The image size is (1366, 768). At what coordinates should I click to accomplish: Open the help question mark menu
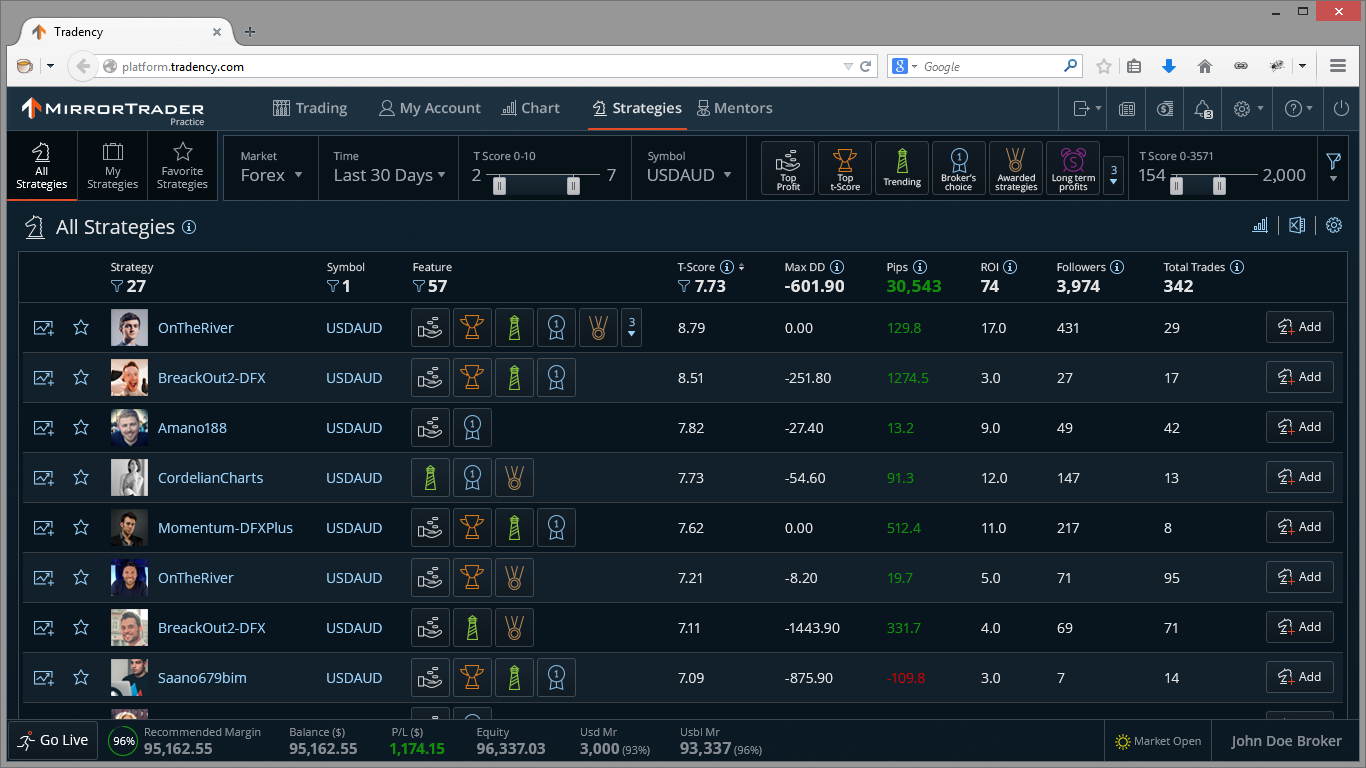point(1298,109)
